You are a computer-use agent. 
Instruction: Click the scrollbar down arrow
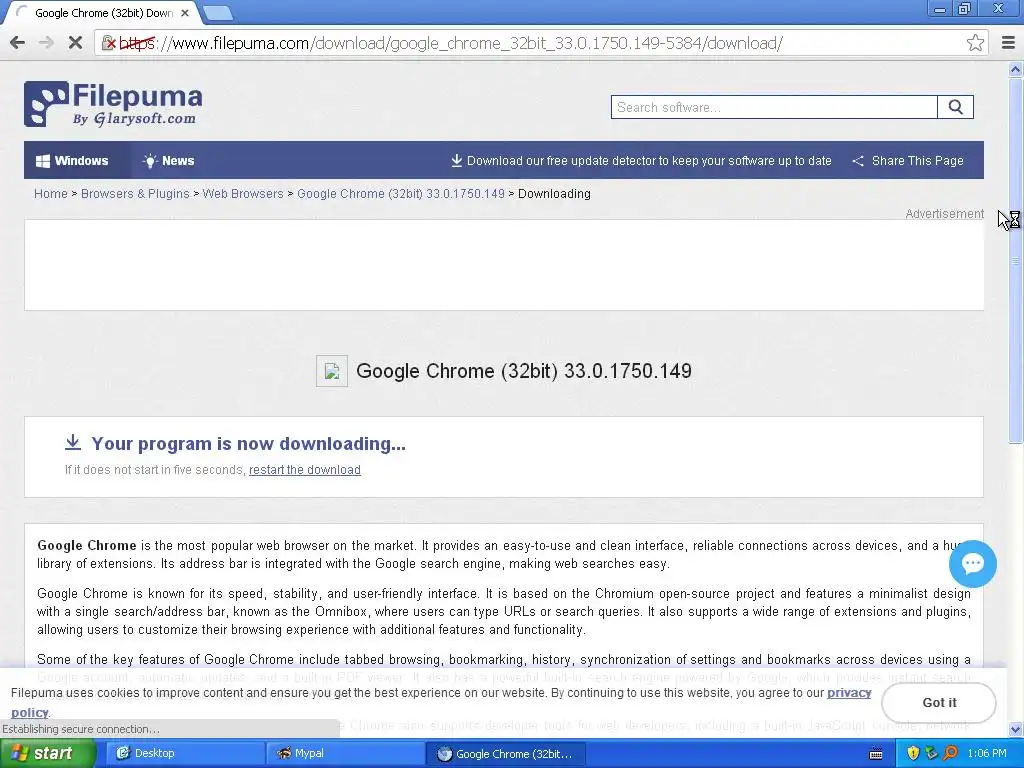click(x=1016, y=729)
